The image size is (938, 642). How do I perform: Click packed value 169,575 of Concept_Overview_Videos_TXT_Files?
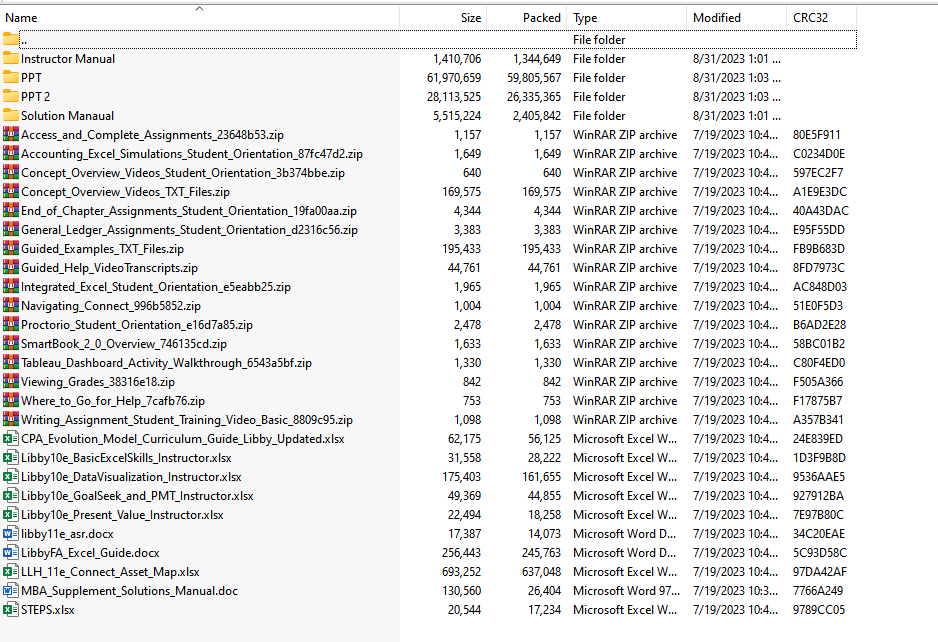[541, 191]
